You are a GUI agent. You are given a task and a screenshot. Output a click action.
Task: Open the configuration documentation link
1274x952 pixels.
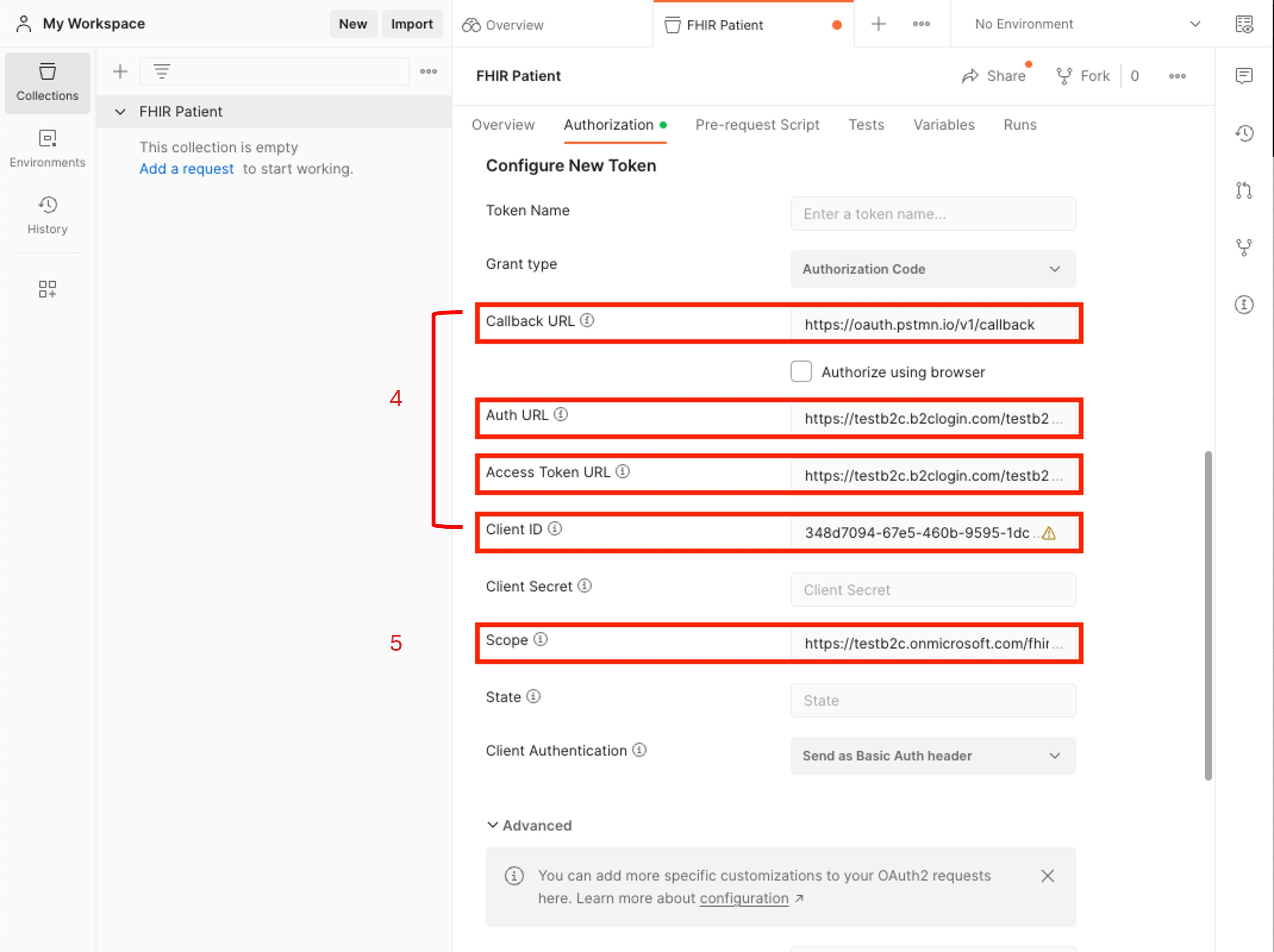coord(744,898)
